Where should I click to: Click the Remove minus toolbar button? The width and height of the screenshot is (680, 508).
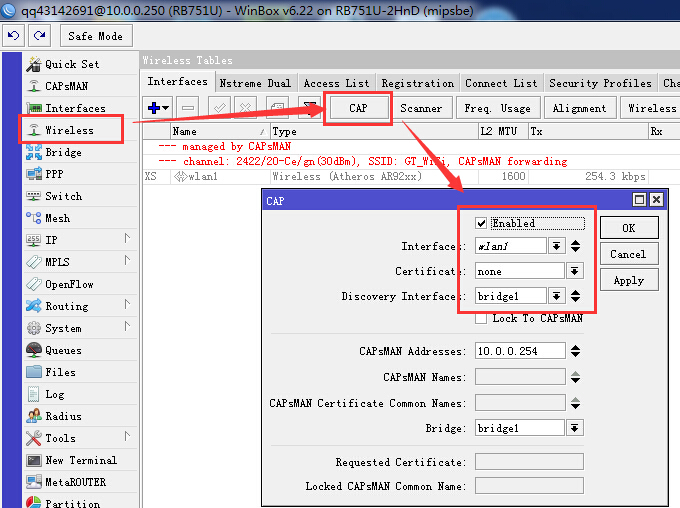(188, 108)
